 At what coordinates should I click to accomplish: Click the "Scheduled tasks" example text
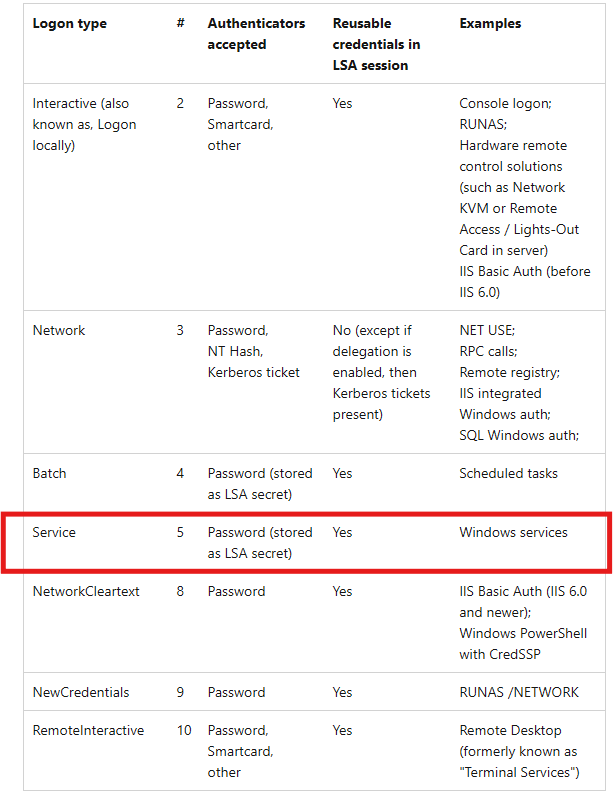coord(508,473)
